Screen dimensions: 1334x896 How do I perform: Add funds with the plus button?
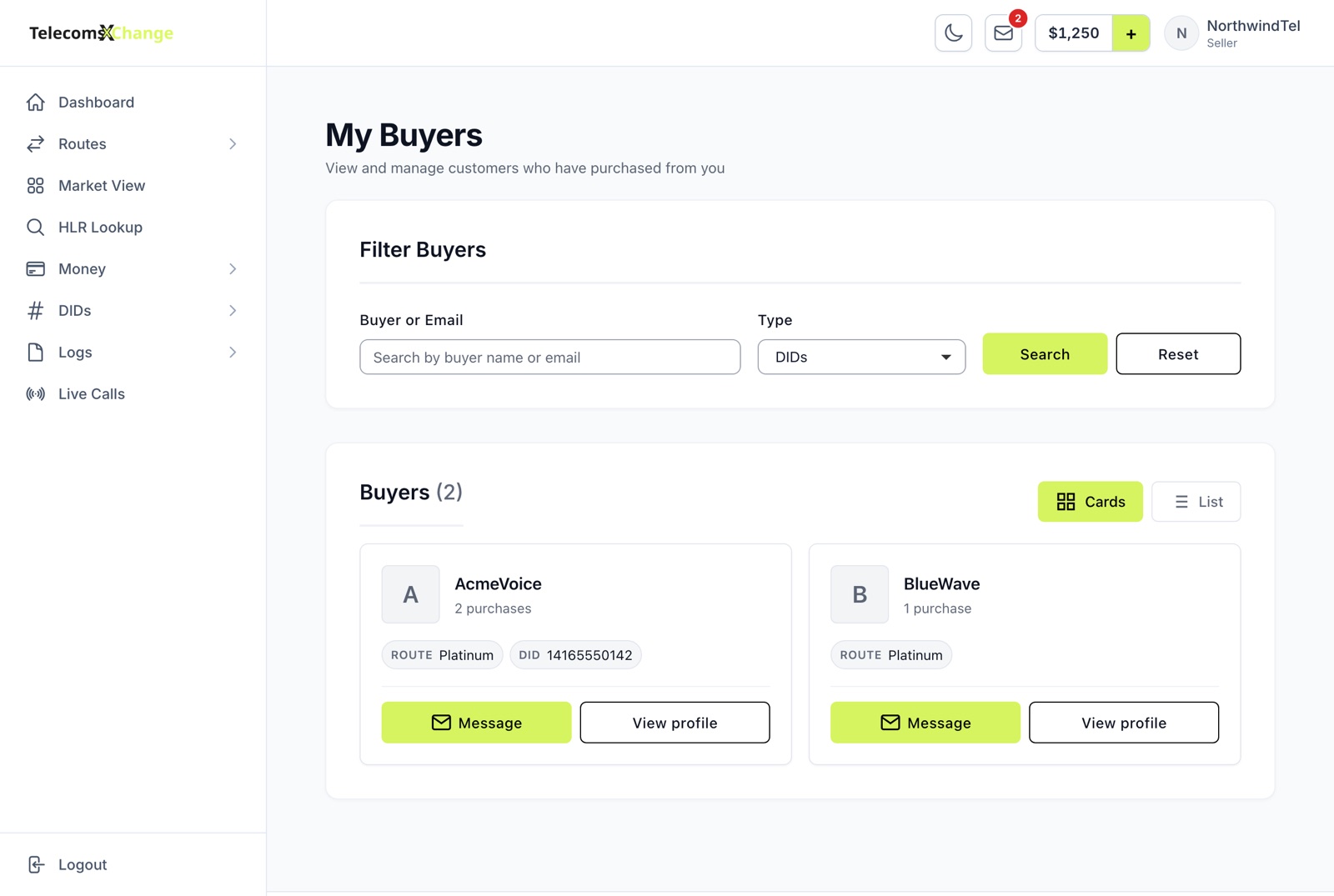point(1131,33)
